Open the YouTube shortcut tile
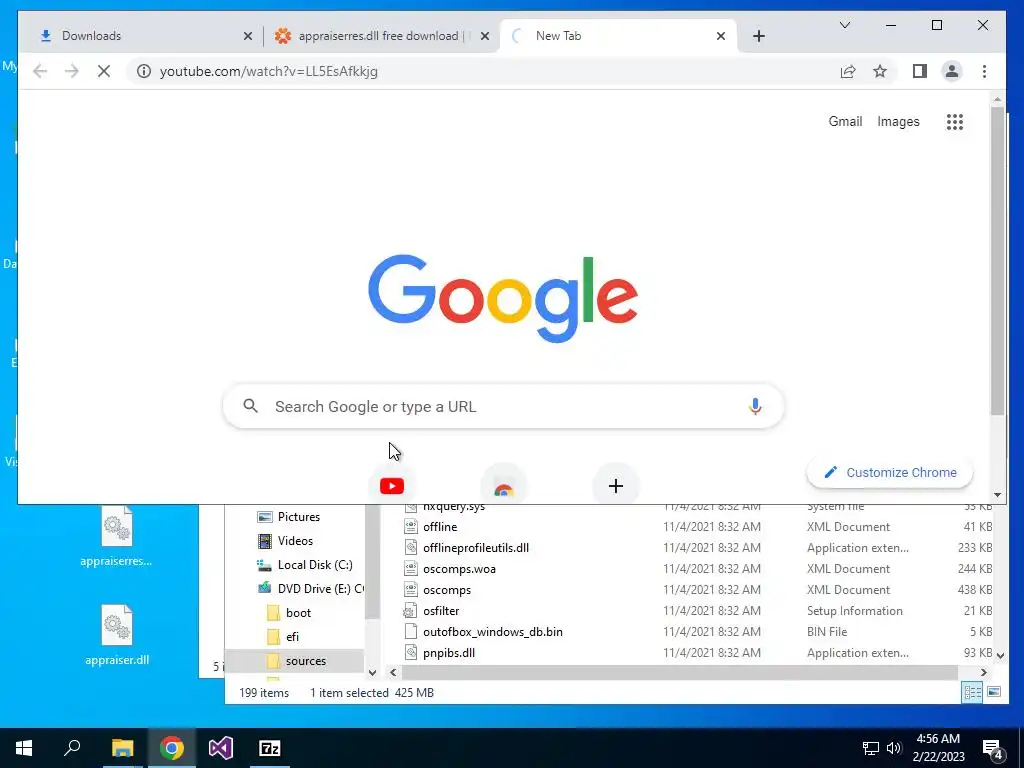The width and height of the screenshot is (1024, 768). [392, 486]
